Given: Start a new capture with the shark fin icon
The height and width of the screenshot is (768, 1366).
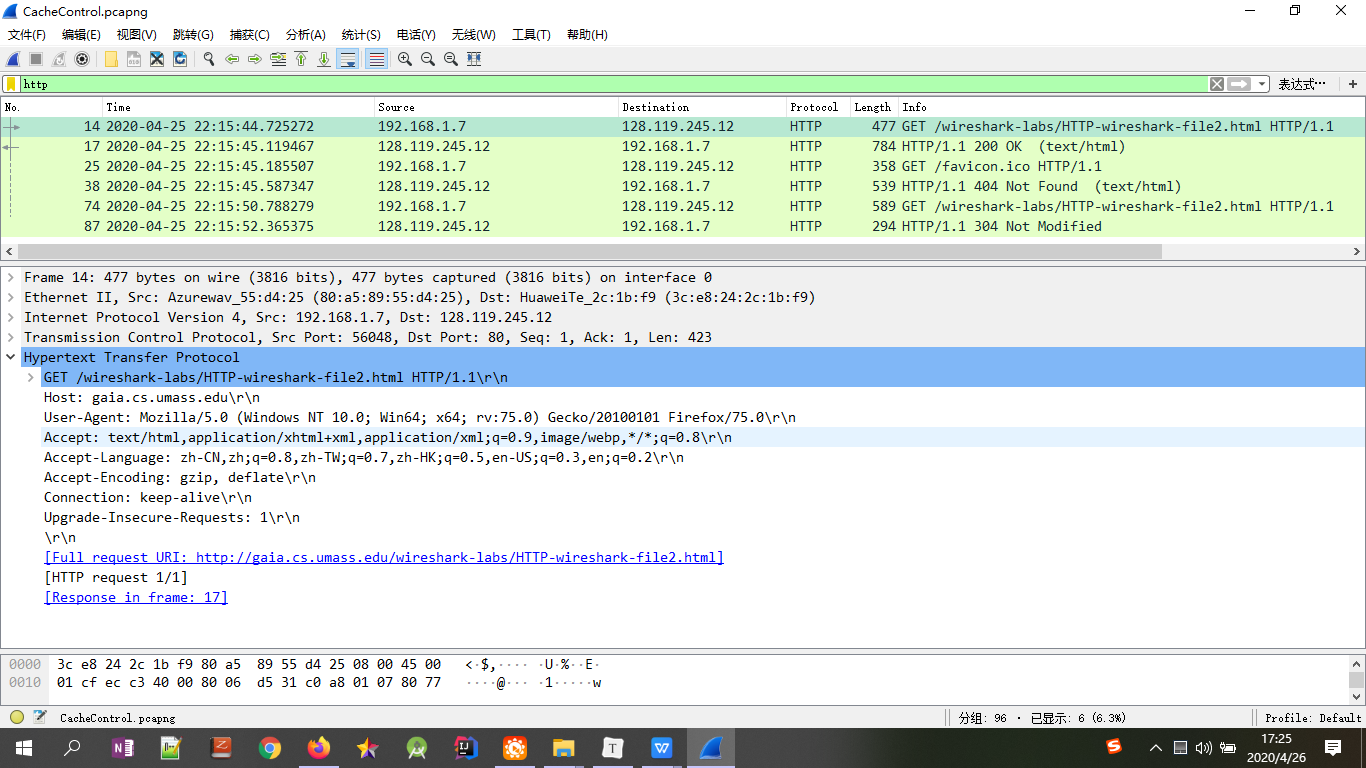Looking at the screenshot, I should coord(12,59).
